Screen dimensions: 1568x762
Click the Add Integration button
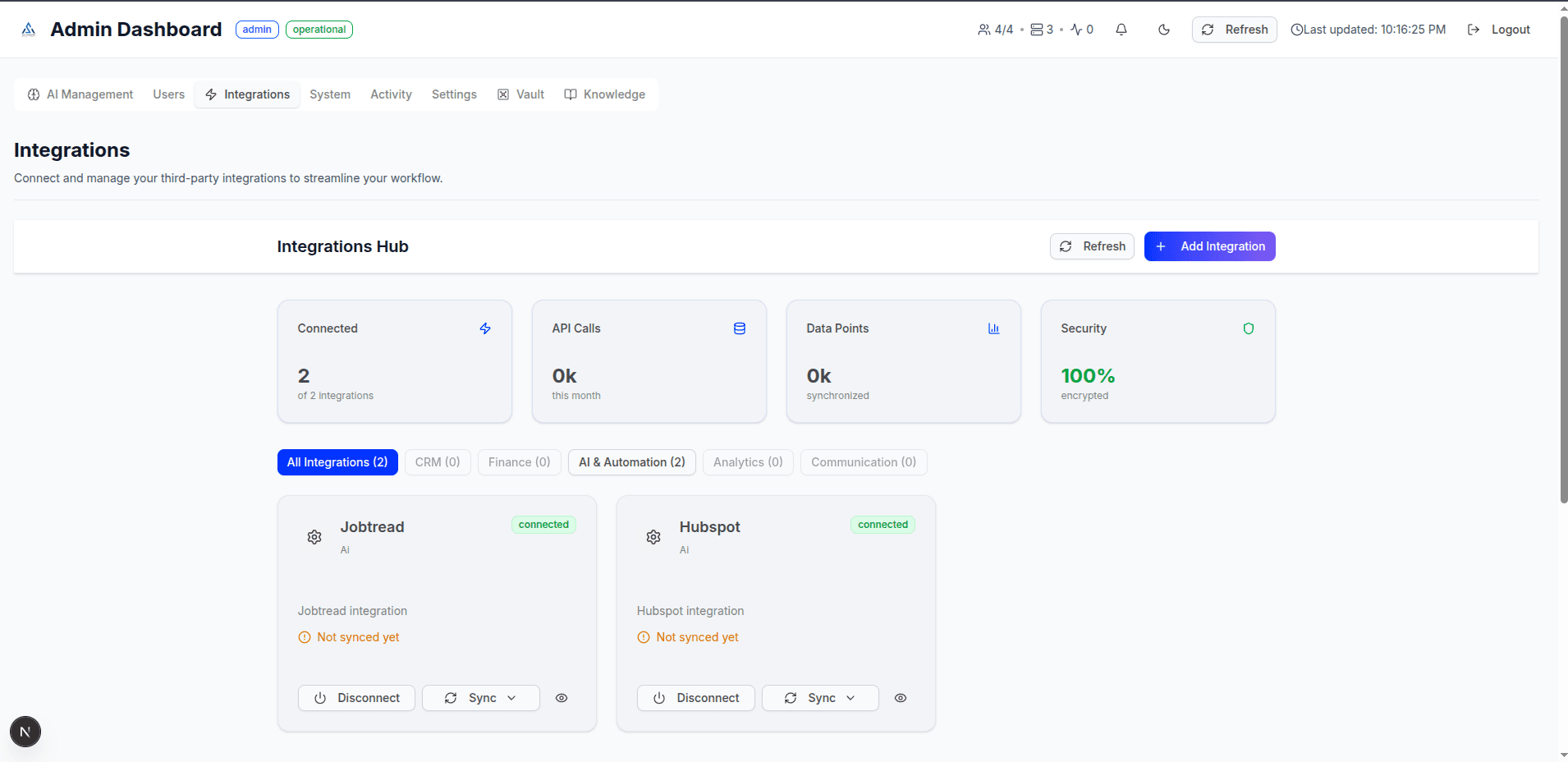(x=1209, y=246)
